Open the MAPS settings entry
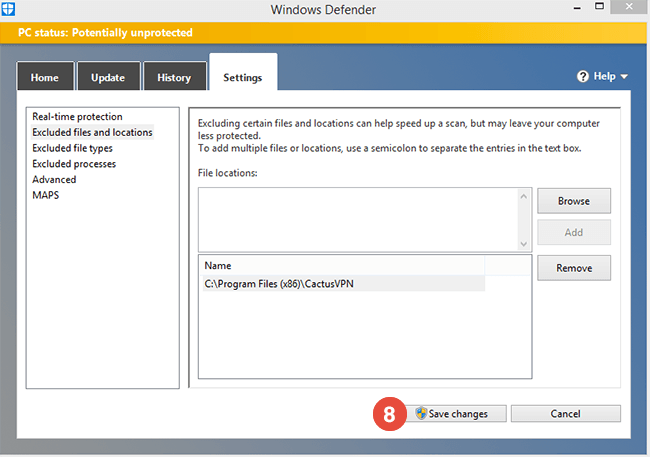The width and height of the screenshot is (650, 457). [x=46, y=195]
